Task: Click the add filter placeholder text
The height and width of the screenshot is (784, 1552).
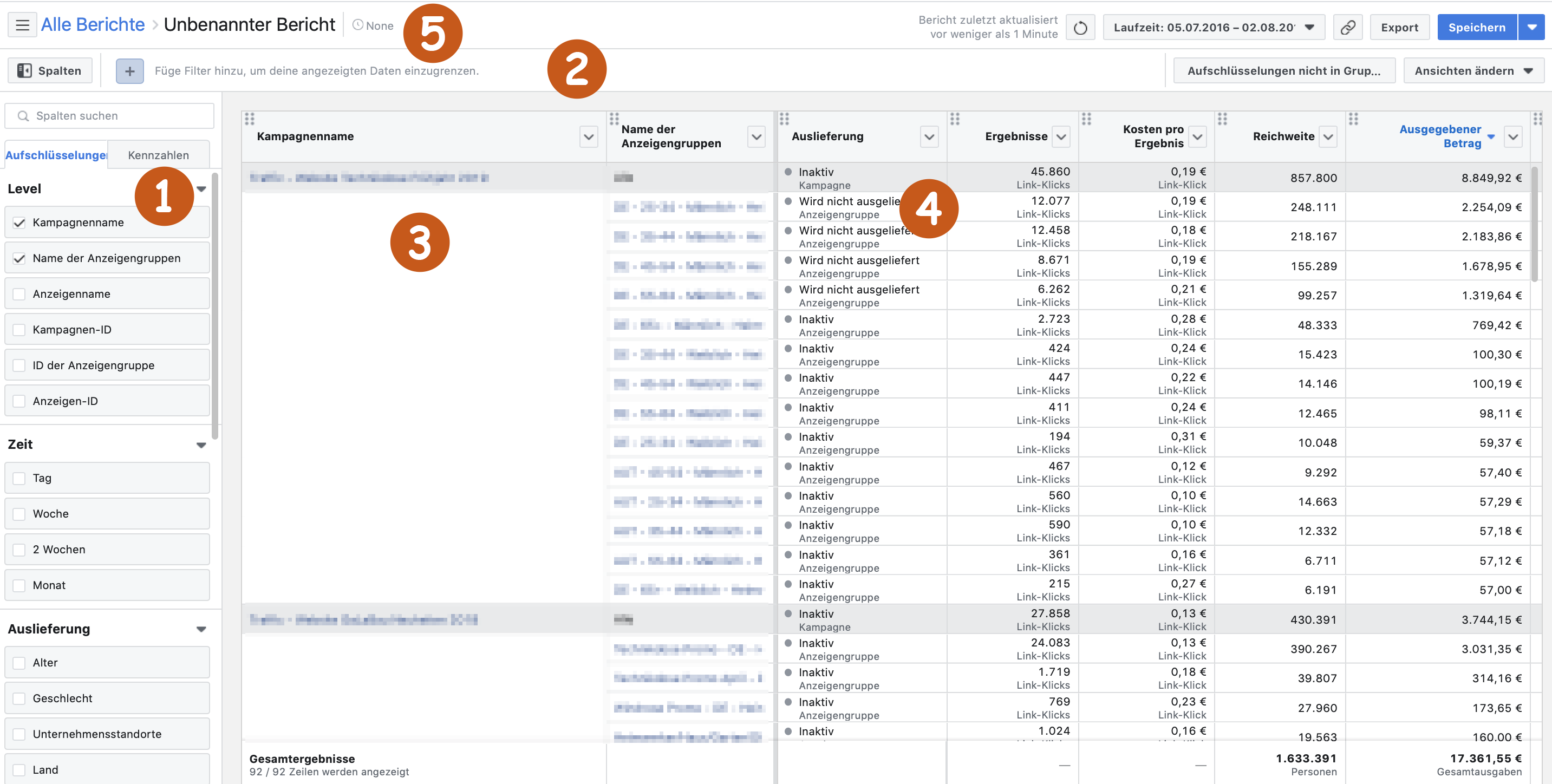Action: 317,71
